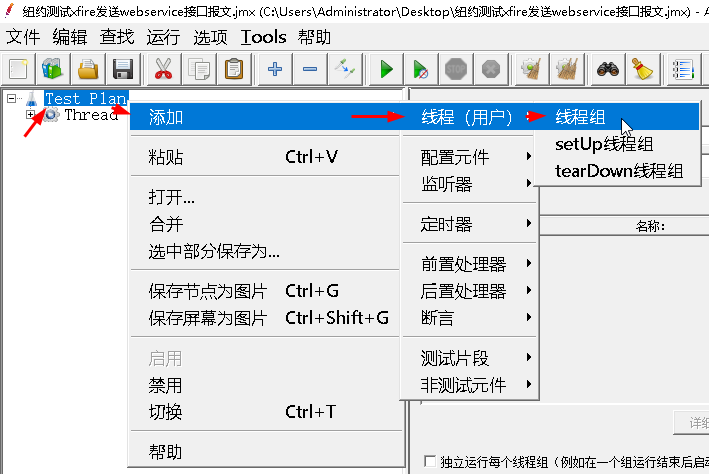This screenshot has height=474, width=709.
Task: Click the Open file folder icon
Action: (x=88, y=69)
